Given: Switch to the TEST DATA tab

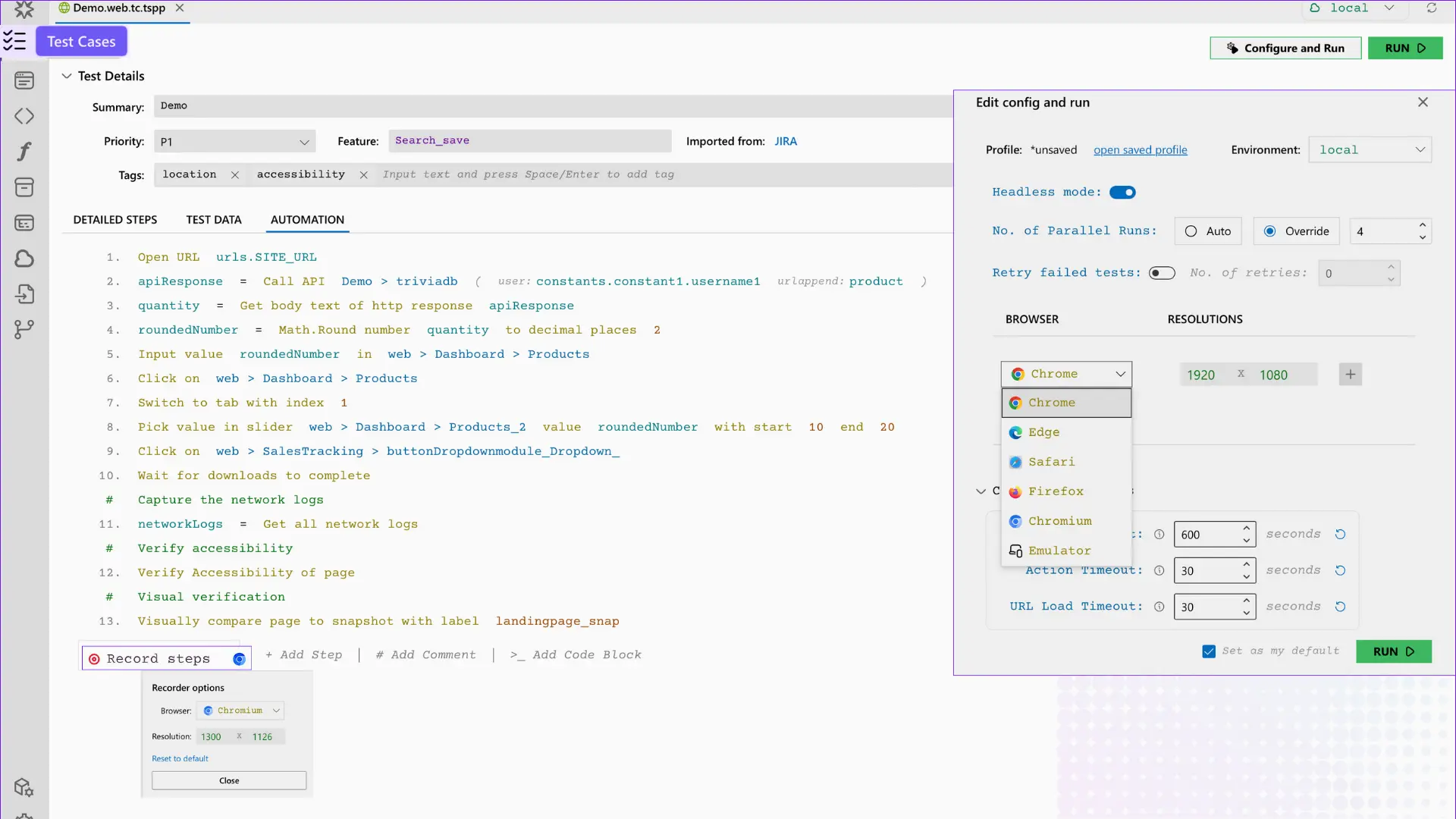Looking at the screenshot, I should pyautogui.click(x=213, y=220).
